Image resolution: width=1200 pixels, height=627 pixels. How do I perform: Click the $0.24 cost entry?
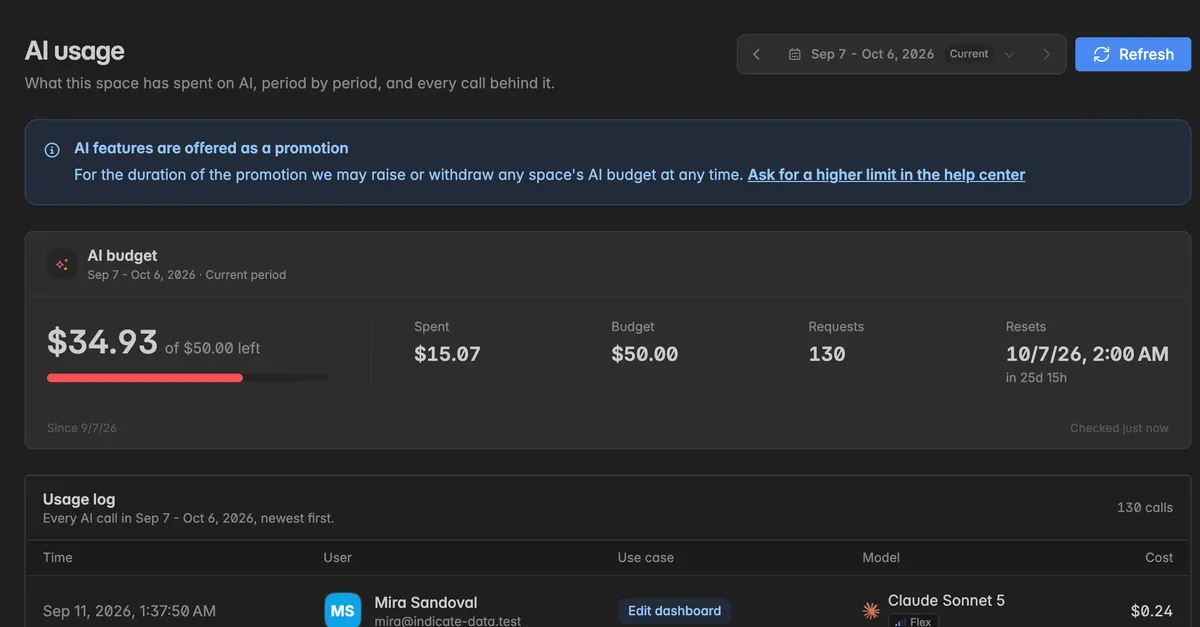point(1152,610)
